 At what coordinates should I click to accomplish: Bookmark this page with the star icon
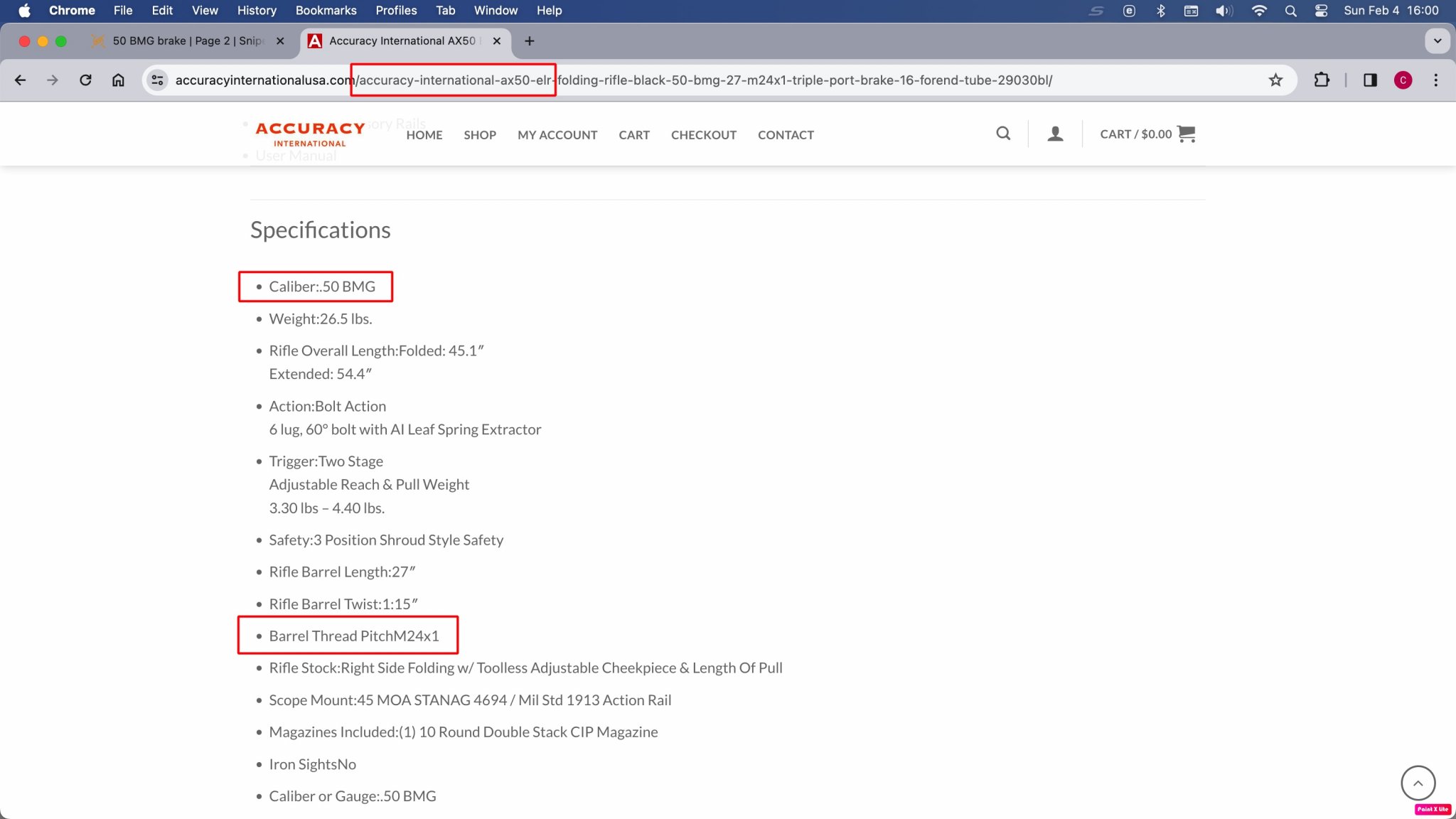tap(1275, 80)
